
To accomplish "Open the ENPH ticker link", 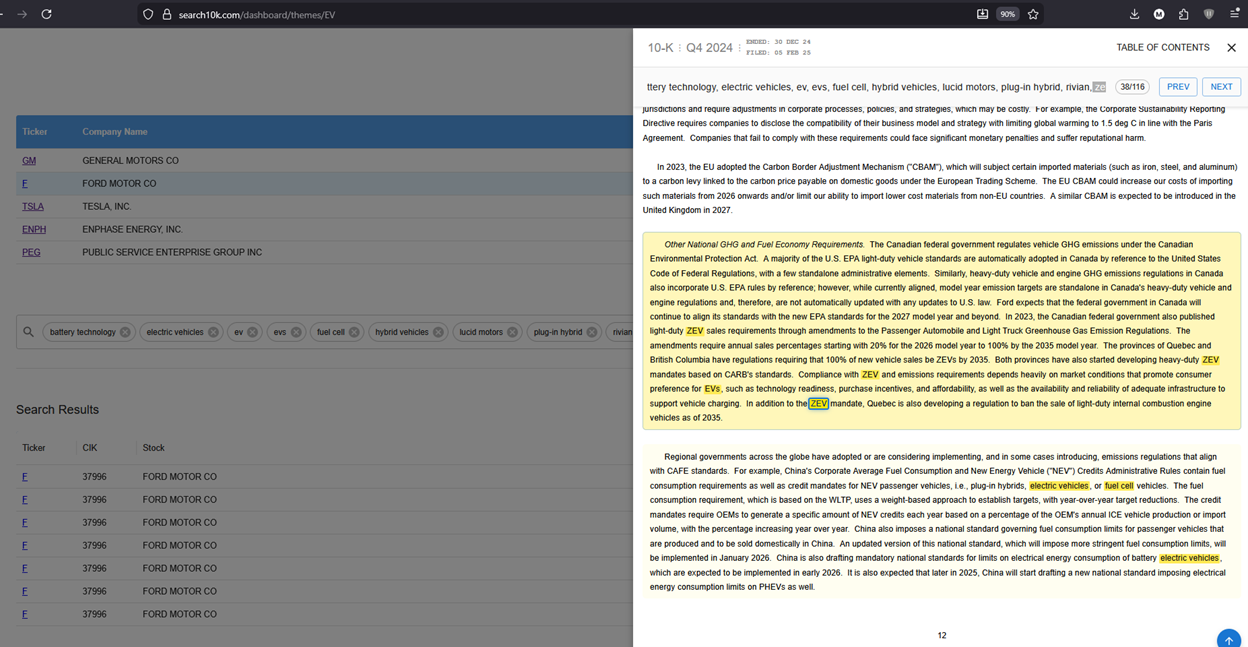I will point(34,230).
